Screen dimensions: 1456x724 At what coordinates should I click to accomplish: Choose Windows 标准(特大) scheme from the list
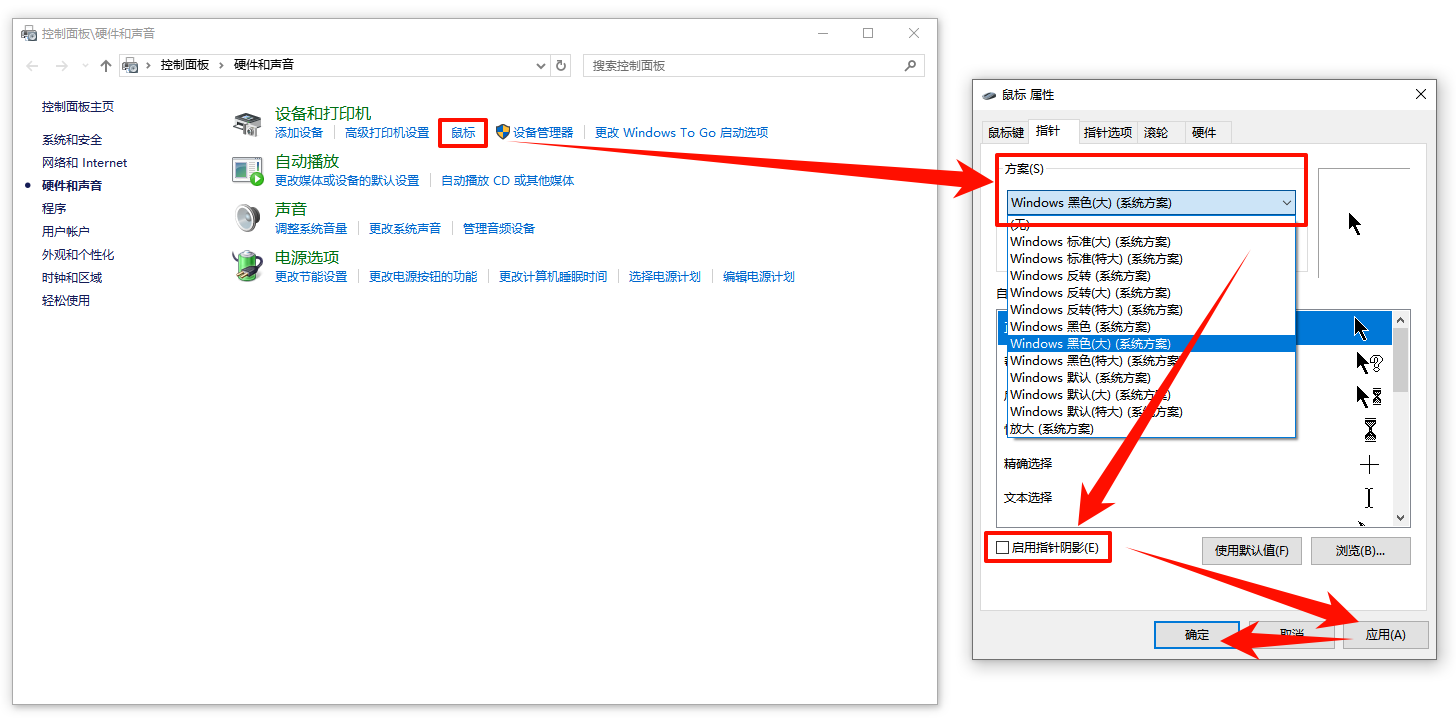(x=1151, y=258)
